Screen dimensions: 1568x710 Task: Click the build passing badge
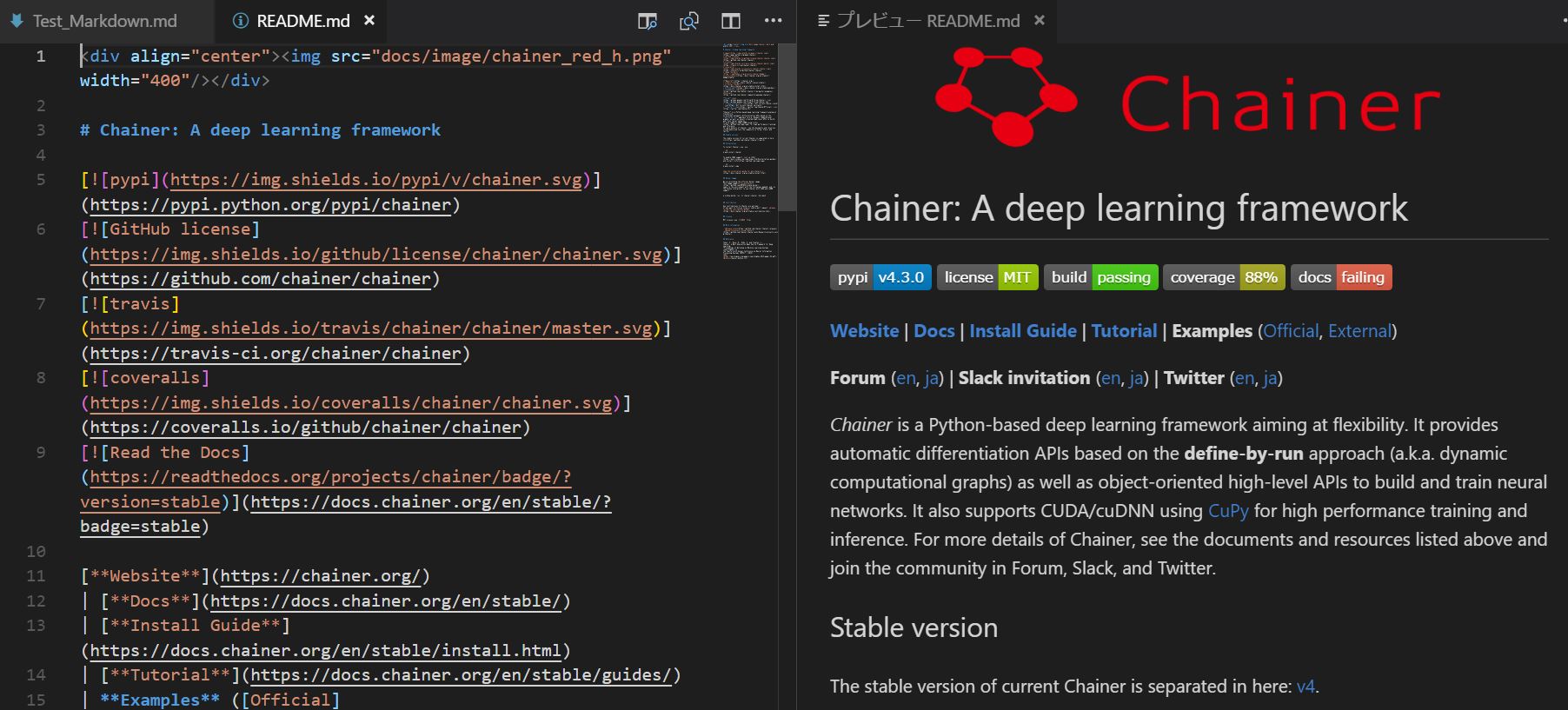pyautogui.click(x=1101, y=277)
